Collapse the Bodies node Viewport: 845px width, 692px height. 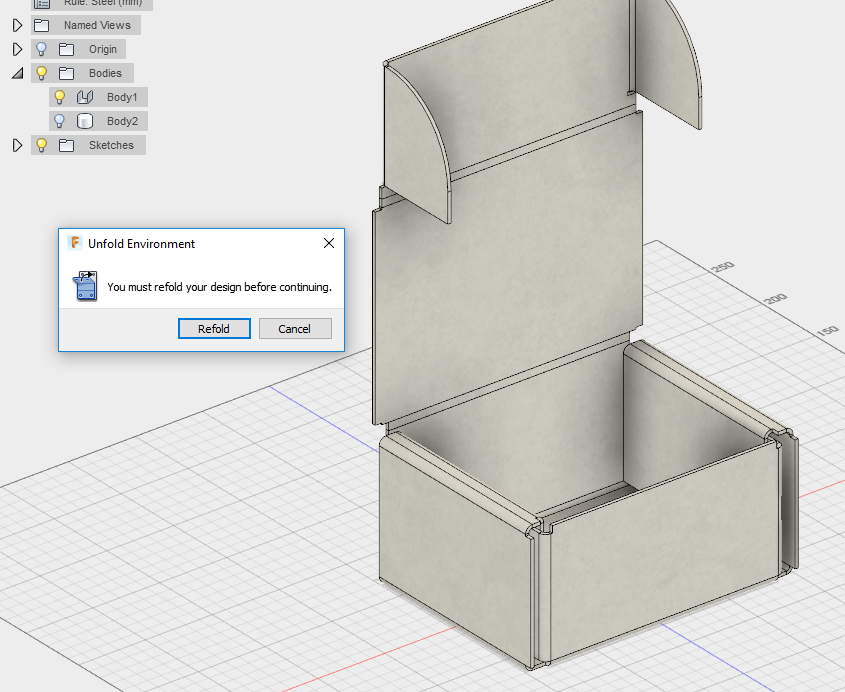(x=18, y=73)
